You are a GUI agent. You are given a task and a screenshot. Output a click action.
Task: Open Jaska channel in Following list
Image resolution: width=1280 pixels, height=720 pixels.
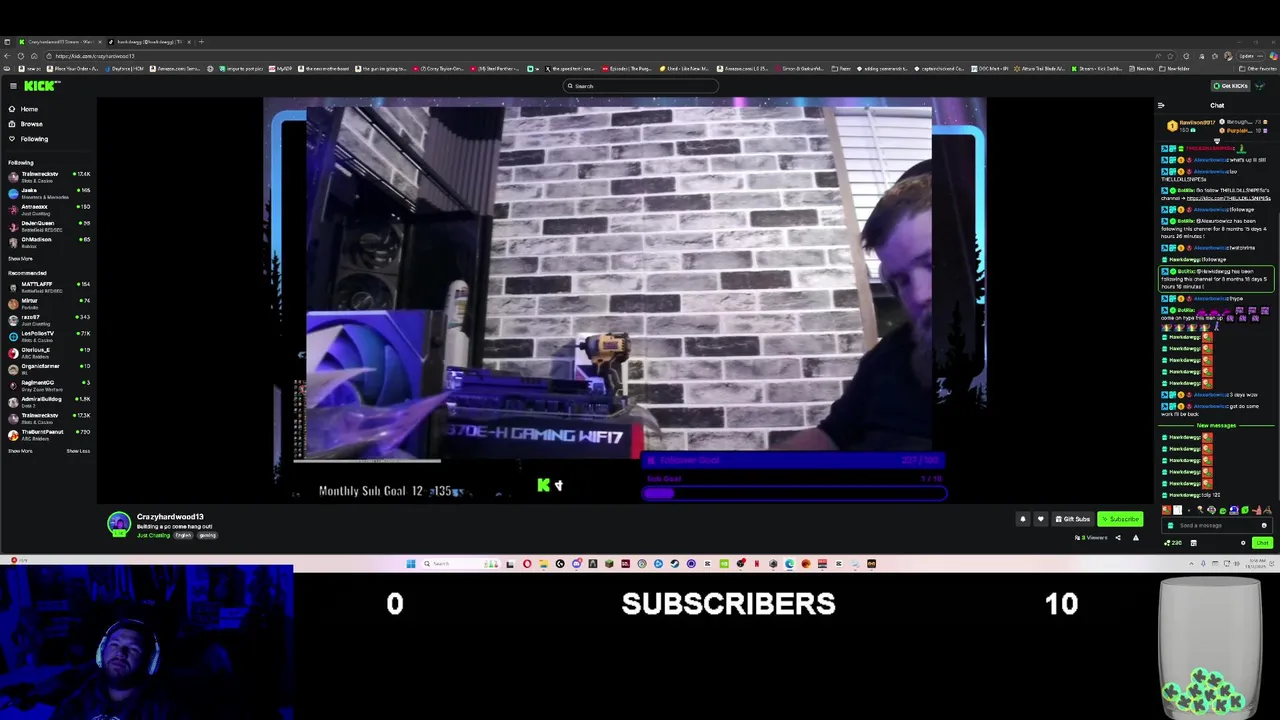point(49,193)
